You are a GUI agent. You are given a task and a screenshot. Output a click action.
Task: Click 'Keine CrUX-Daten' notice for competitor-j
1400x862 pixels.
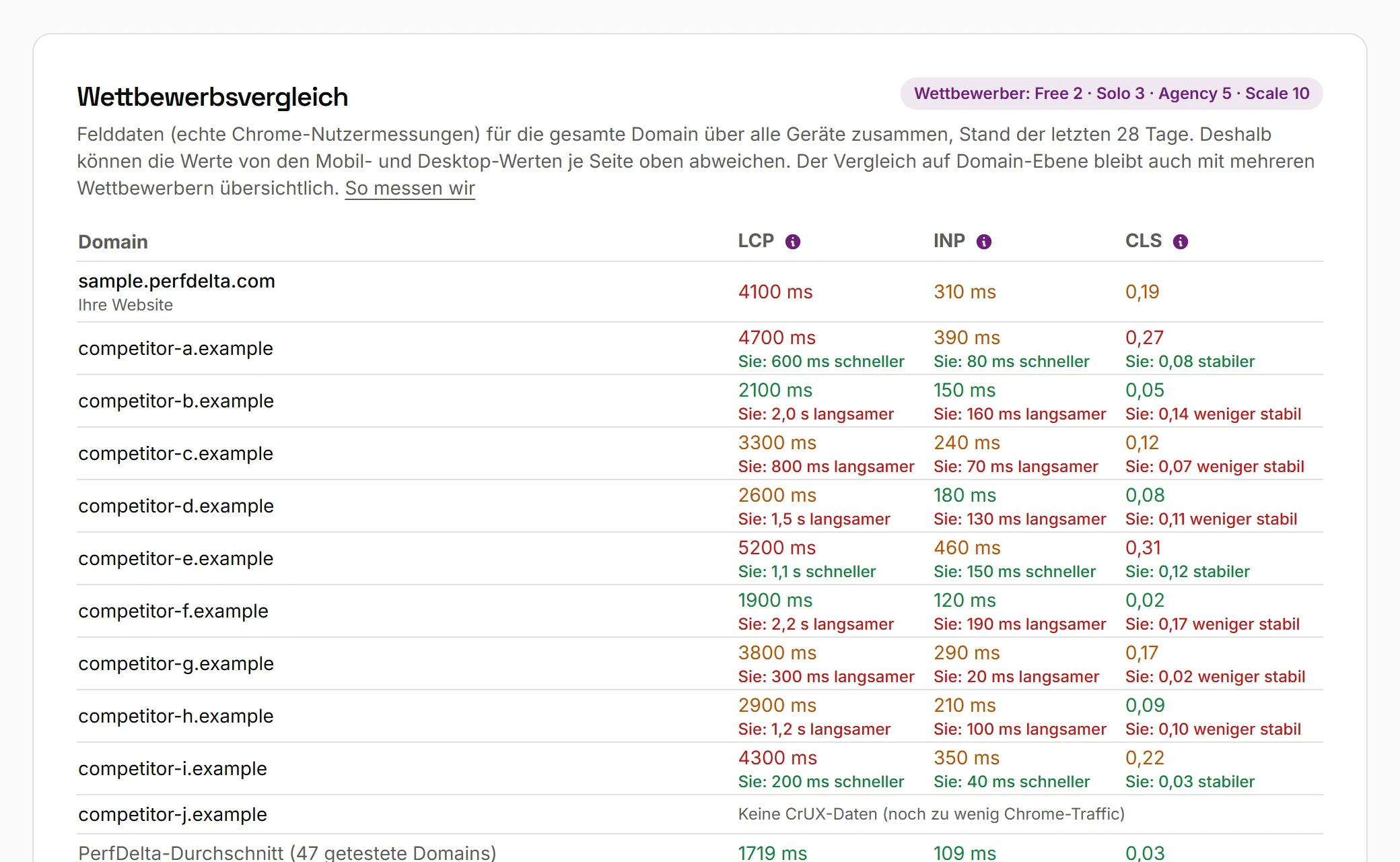coord(932,814)
